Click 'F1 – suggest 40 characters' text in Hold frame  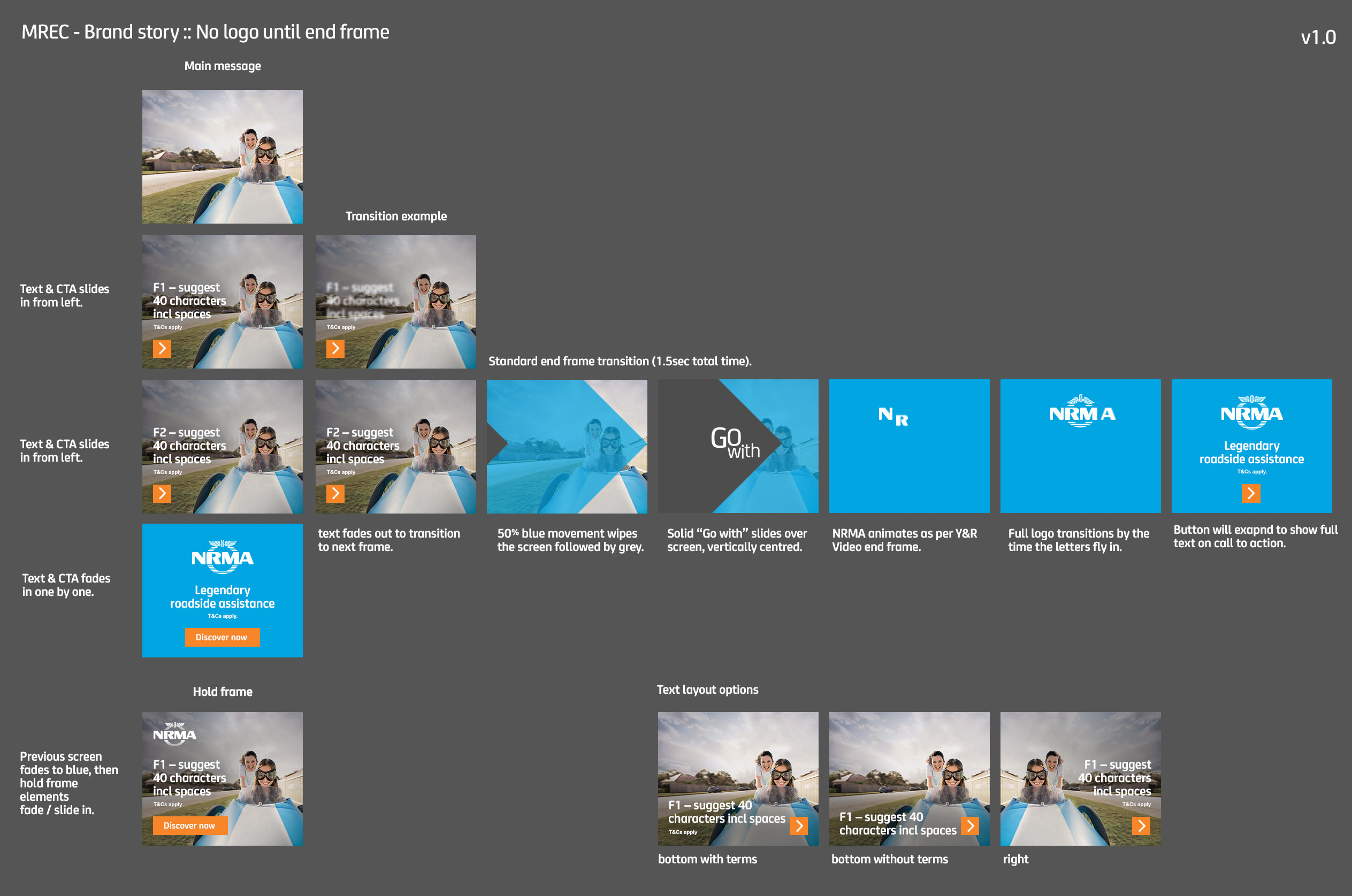(189, 778)
